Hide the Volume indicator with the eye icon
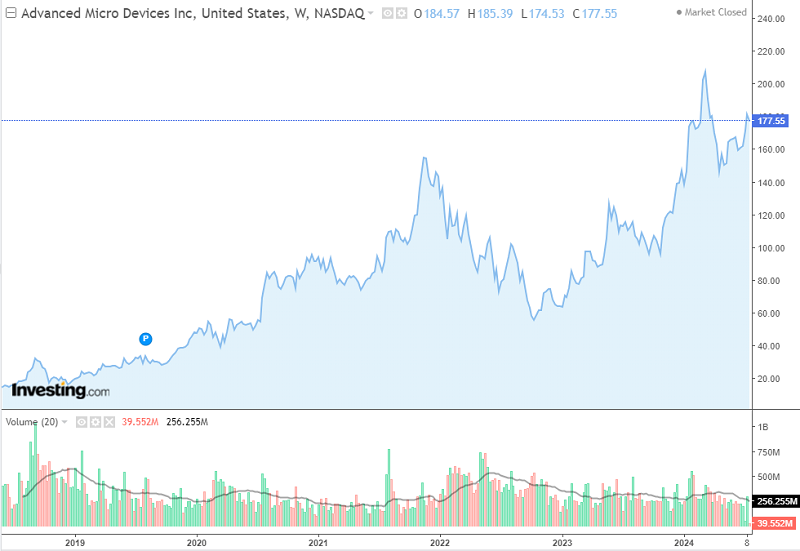800x551 pixels. (79, 422)
